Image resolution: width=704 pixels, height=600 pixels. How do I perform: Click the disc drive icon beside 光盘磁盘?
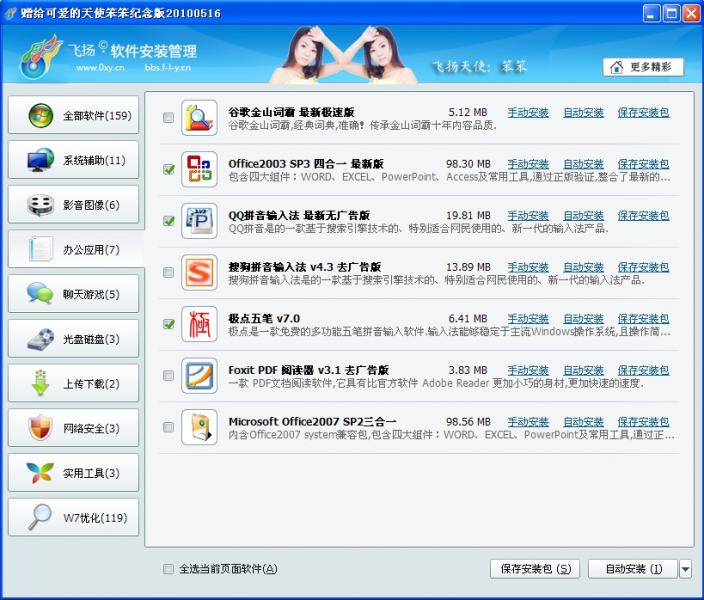40,339
